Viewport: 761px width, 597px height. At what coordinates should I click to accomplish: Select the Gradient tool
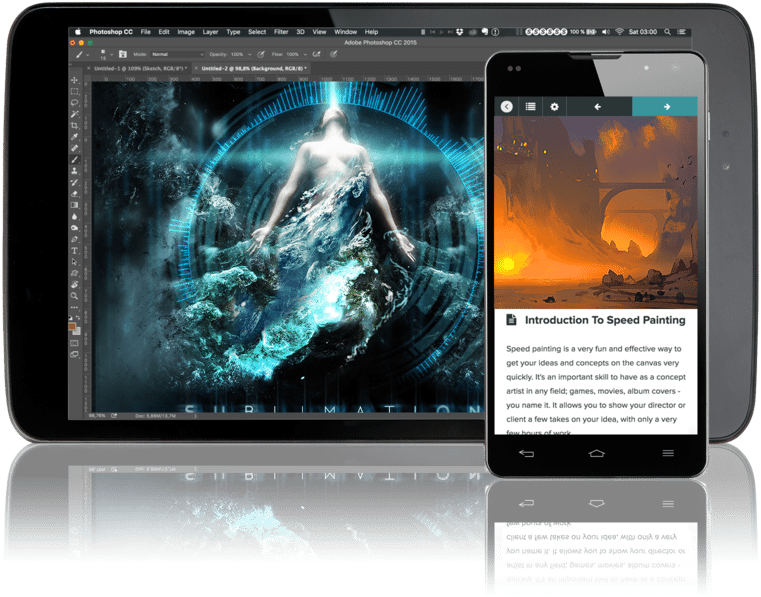point(74,205)
